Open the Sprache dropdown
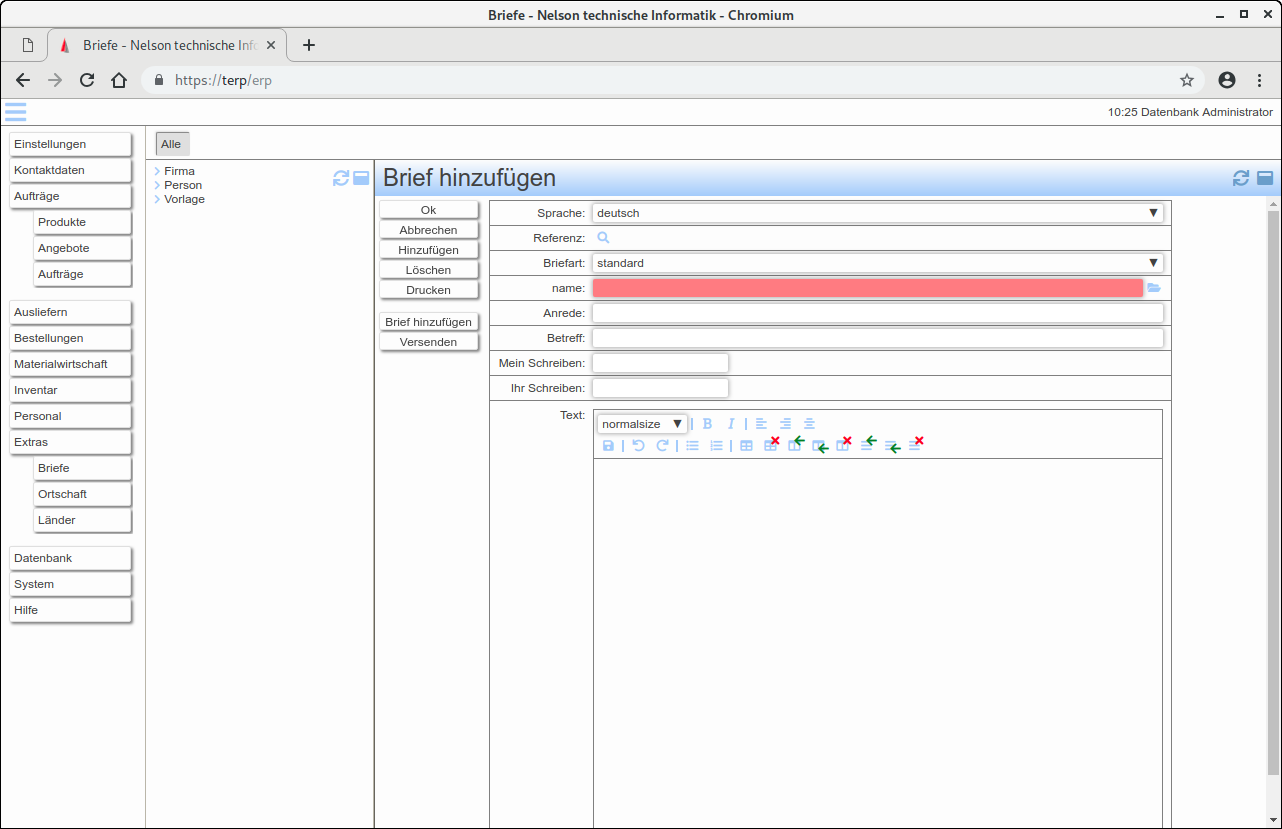The image size is (1282, 829). [x=877, y=213]
